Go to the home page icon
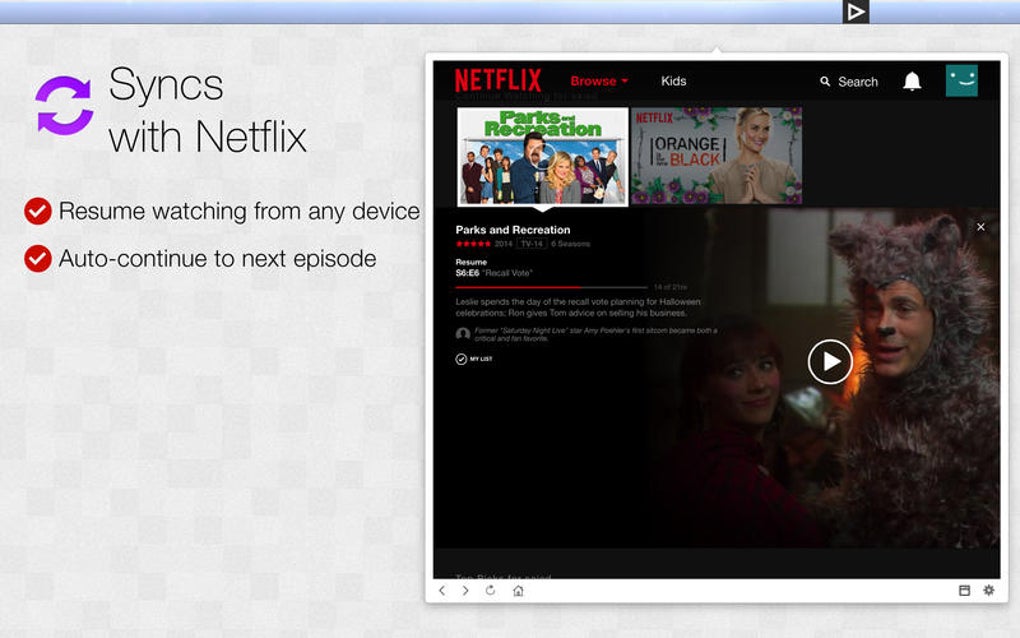This screenshot has width=1020, height=638. pyautogui.click(x=518, y=591)
